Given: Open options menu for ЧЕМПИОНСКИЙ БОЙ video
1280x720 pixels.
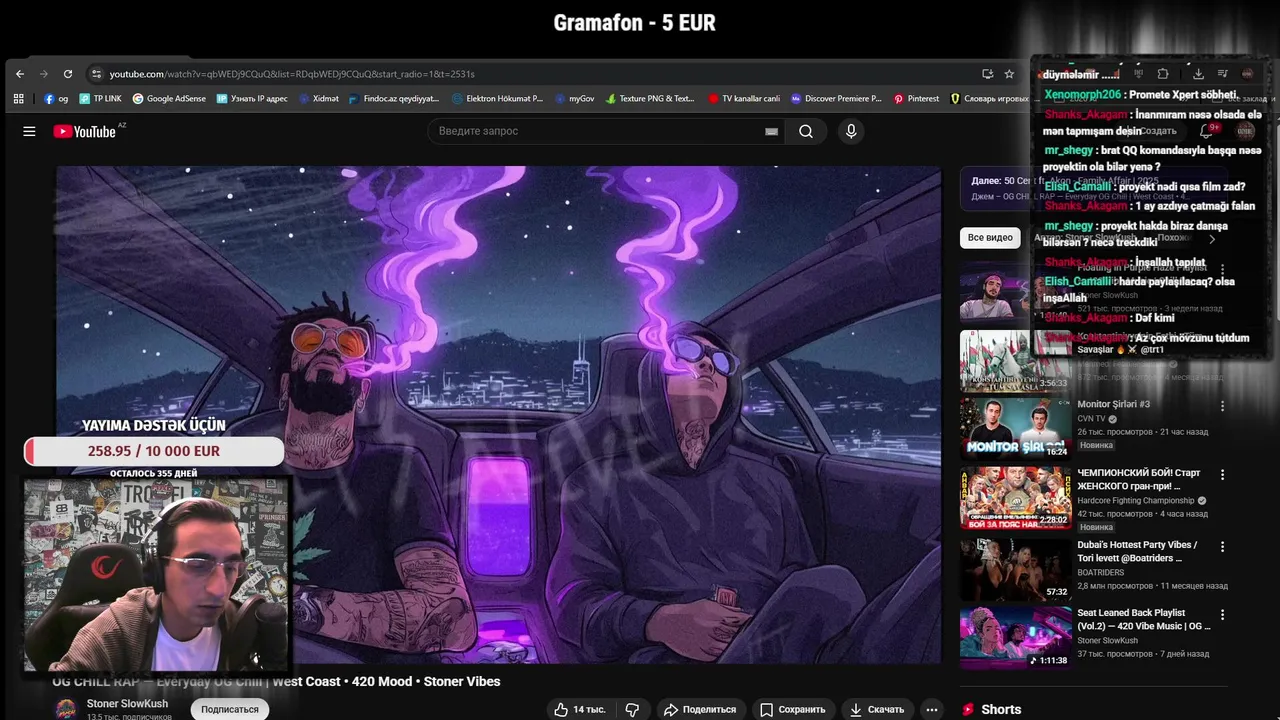Looking at the screenshot, I should coord(1222,475).
